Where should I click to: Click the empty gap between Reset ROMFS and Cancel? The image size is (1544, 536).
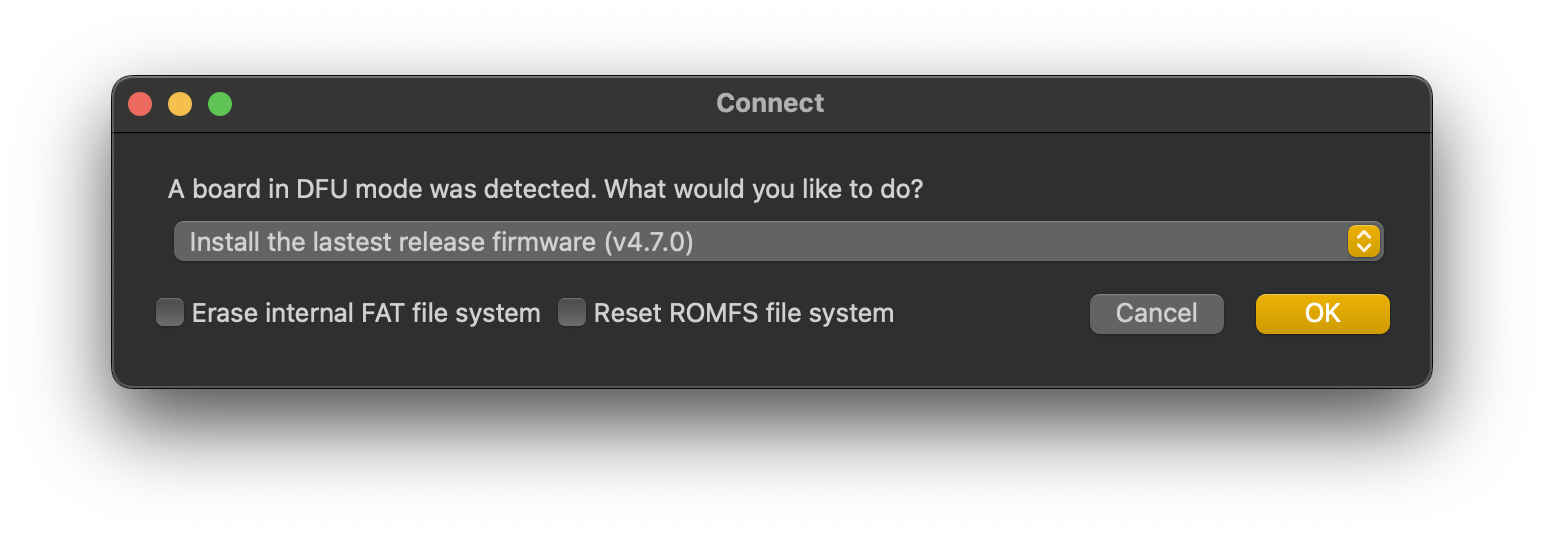[990, 313]
